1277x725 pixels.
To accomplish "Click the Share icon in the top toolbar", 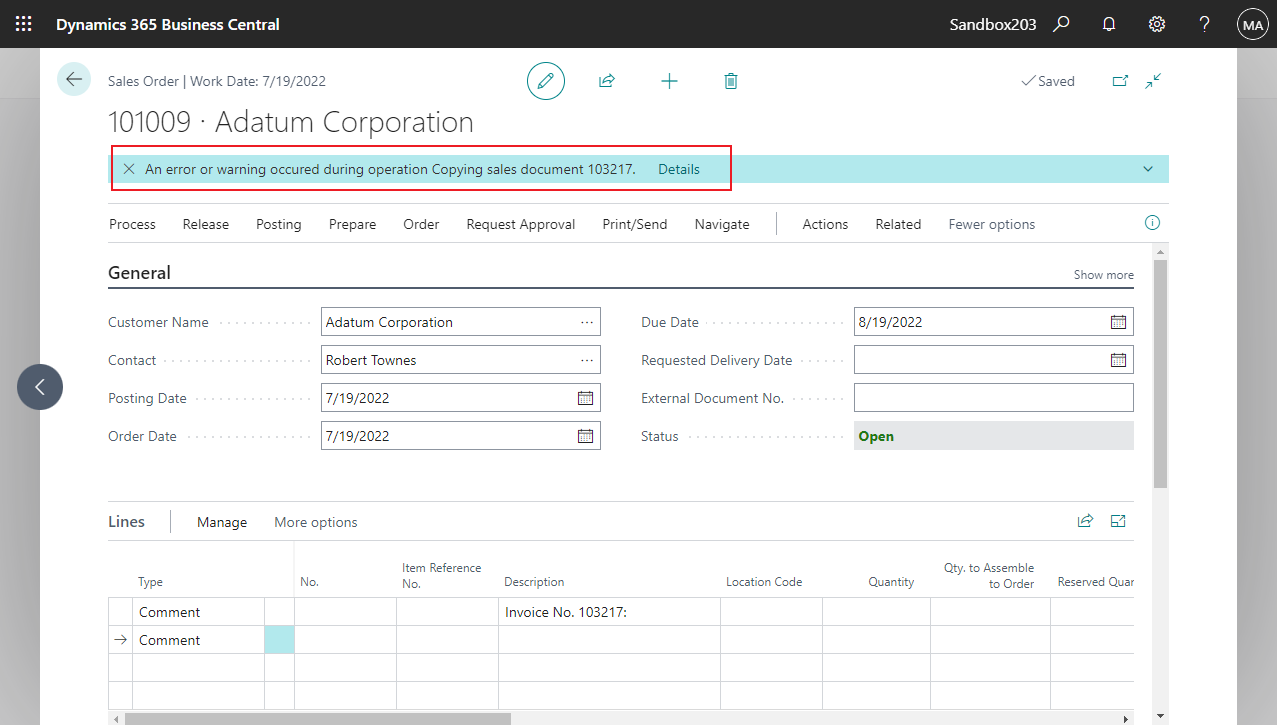I will (x=607, y=80).
